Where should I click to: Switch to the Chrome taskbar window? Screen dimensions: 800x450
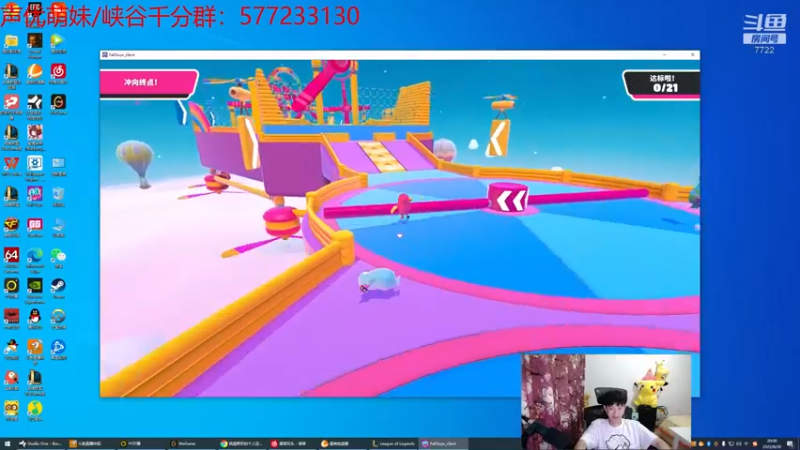point(242,444)
